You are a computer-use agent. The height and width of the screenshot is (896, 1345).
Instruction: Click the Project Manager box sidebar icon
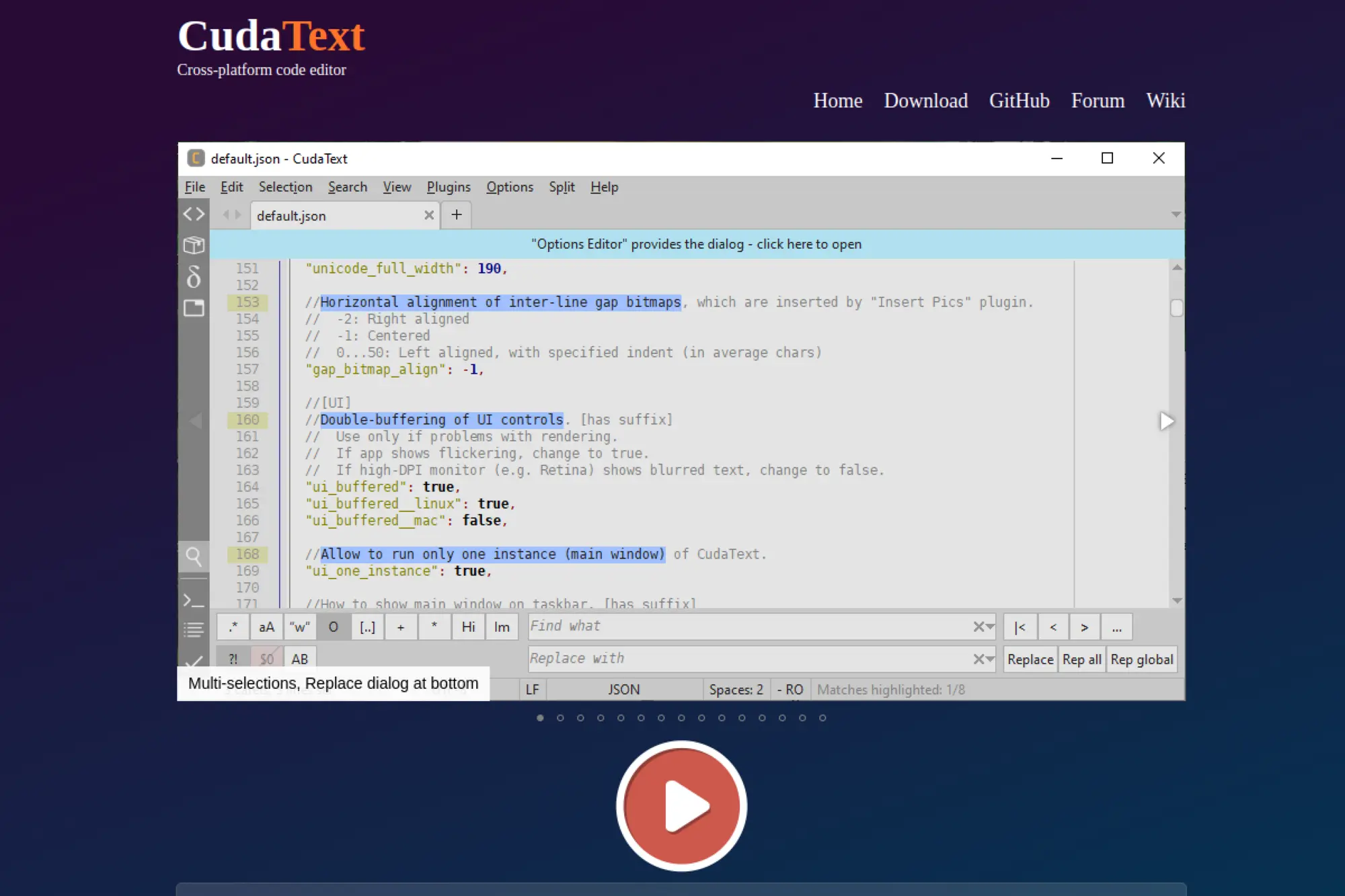pos(194,245)
